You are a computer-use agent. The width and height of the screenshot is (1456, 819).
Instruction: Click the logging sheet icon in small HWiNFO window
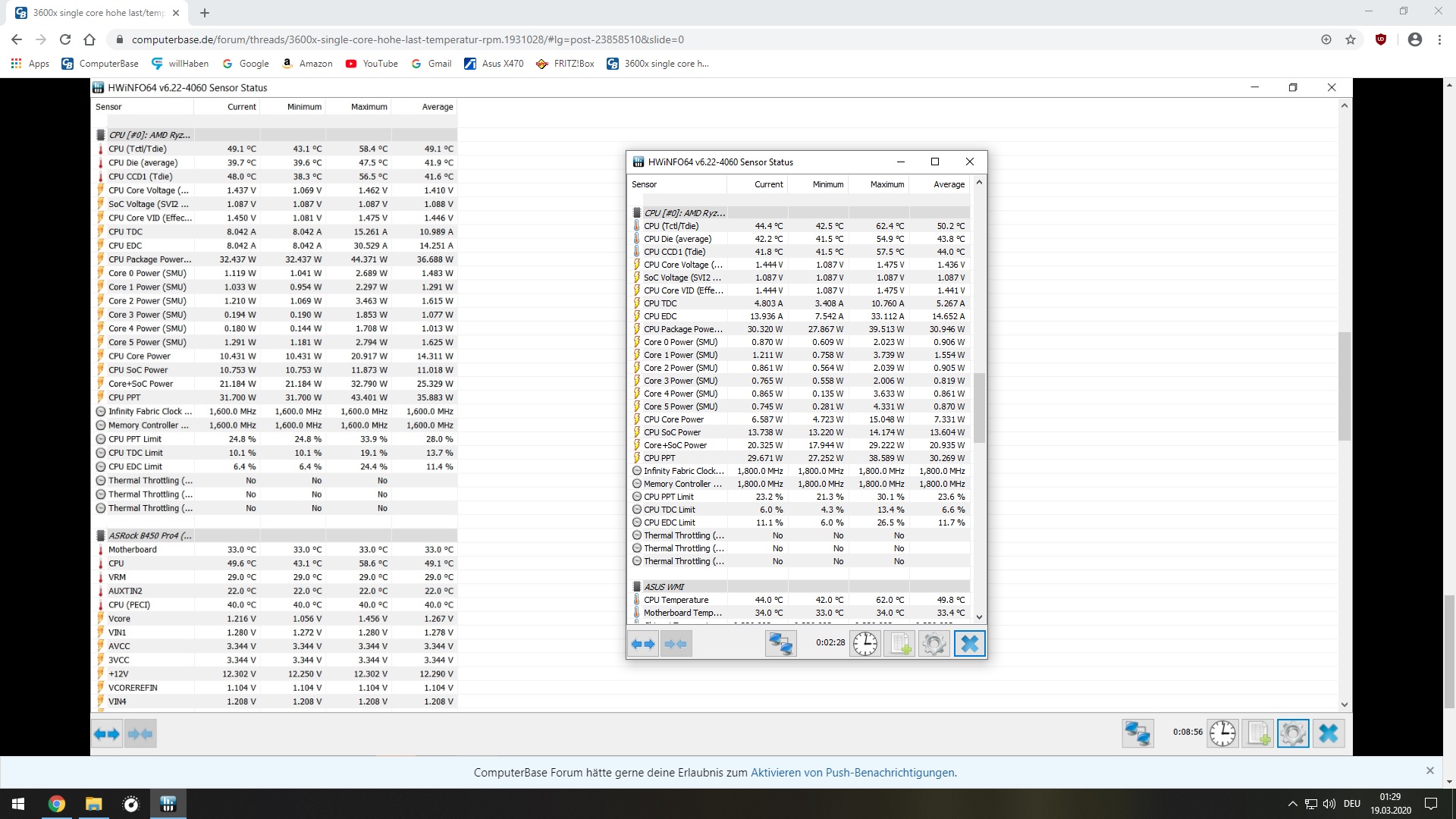point(899,644)
